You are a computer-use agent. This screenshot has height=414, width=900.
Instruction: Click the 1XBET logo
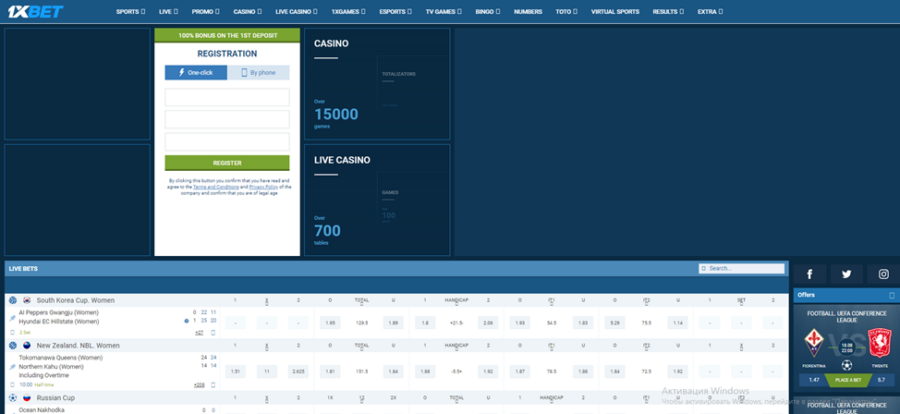click(35, 11)
